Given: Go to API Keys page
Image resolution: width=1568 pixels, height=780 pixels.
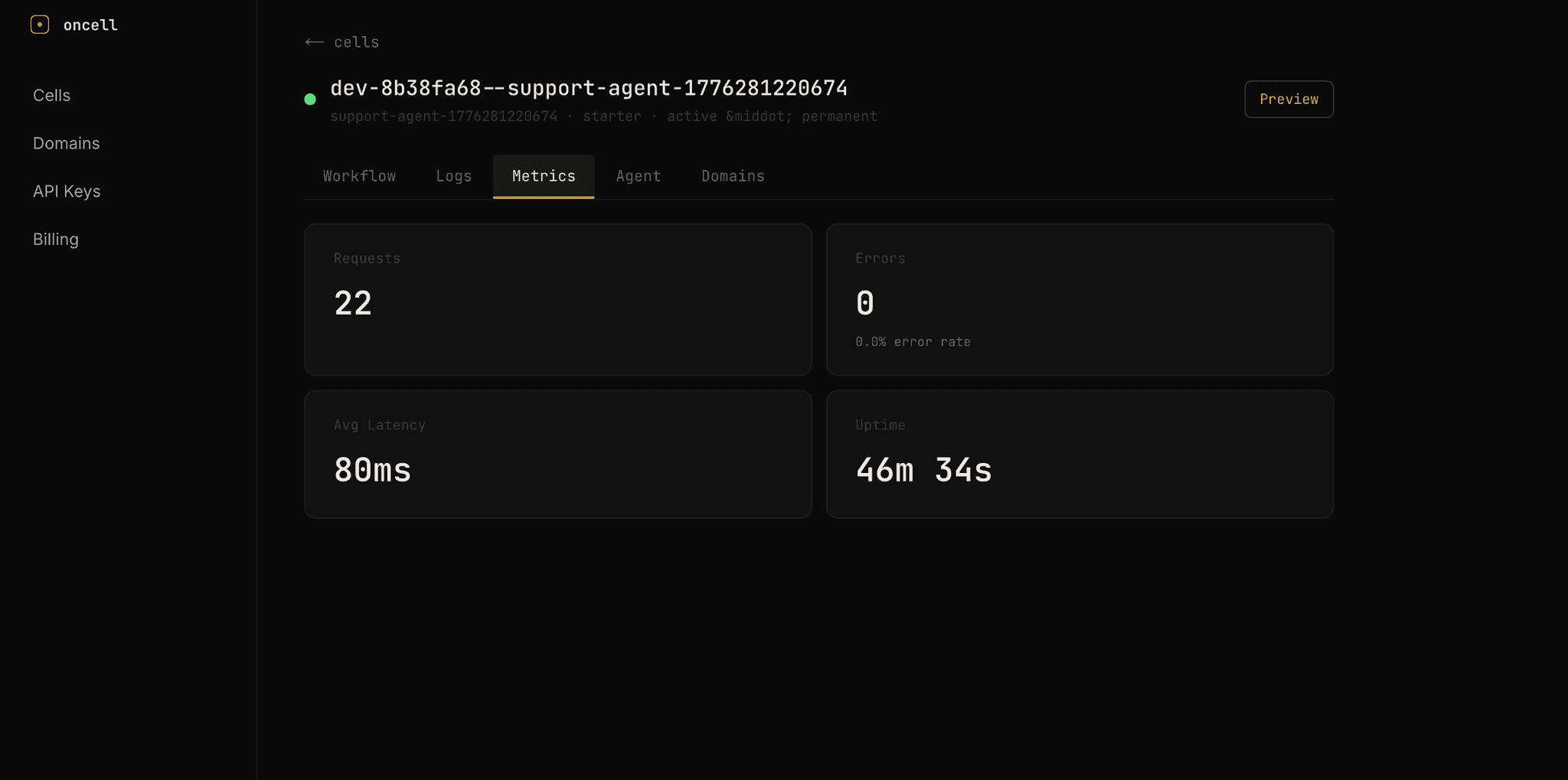Looking at the screenshot, I should [67, 191].
